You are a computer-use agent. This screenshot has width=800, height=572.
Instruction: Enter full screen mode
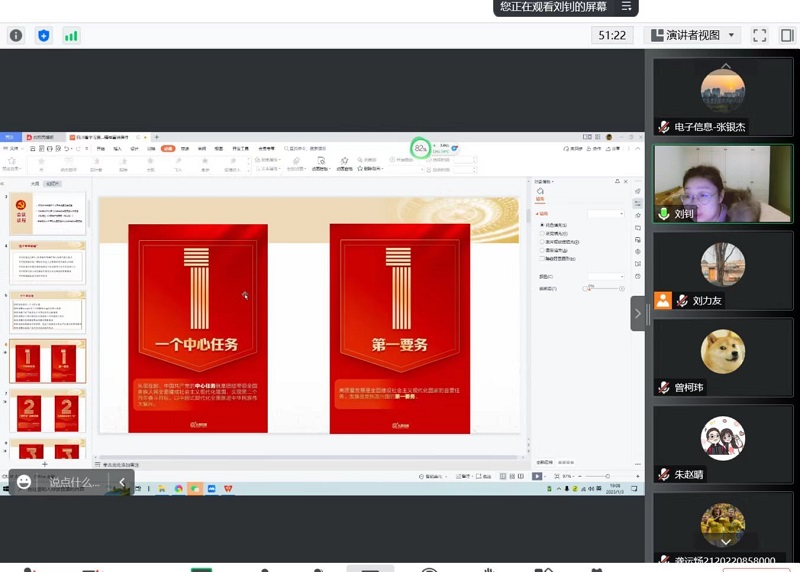pos(760,35)
